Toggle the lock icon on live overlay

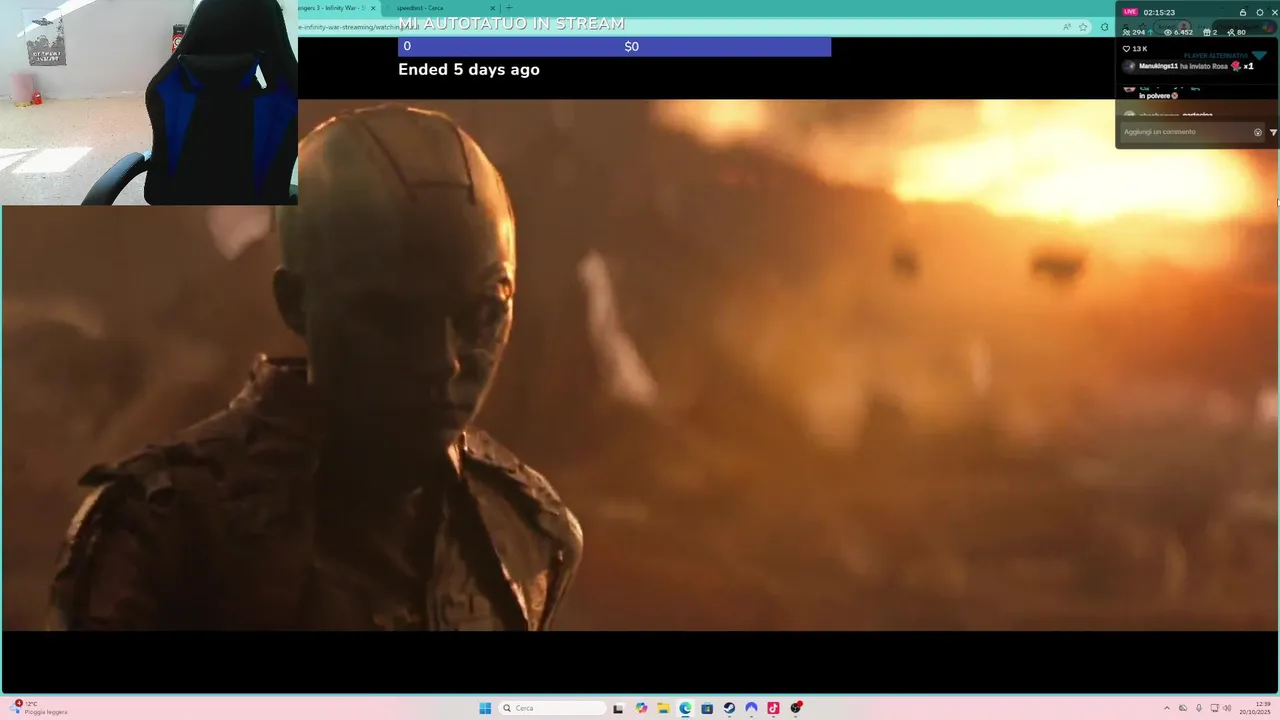[x=1243, y=12]
